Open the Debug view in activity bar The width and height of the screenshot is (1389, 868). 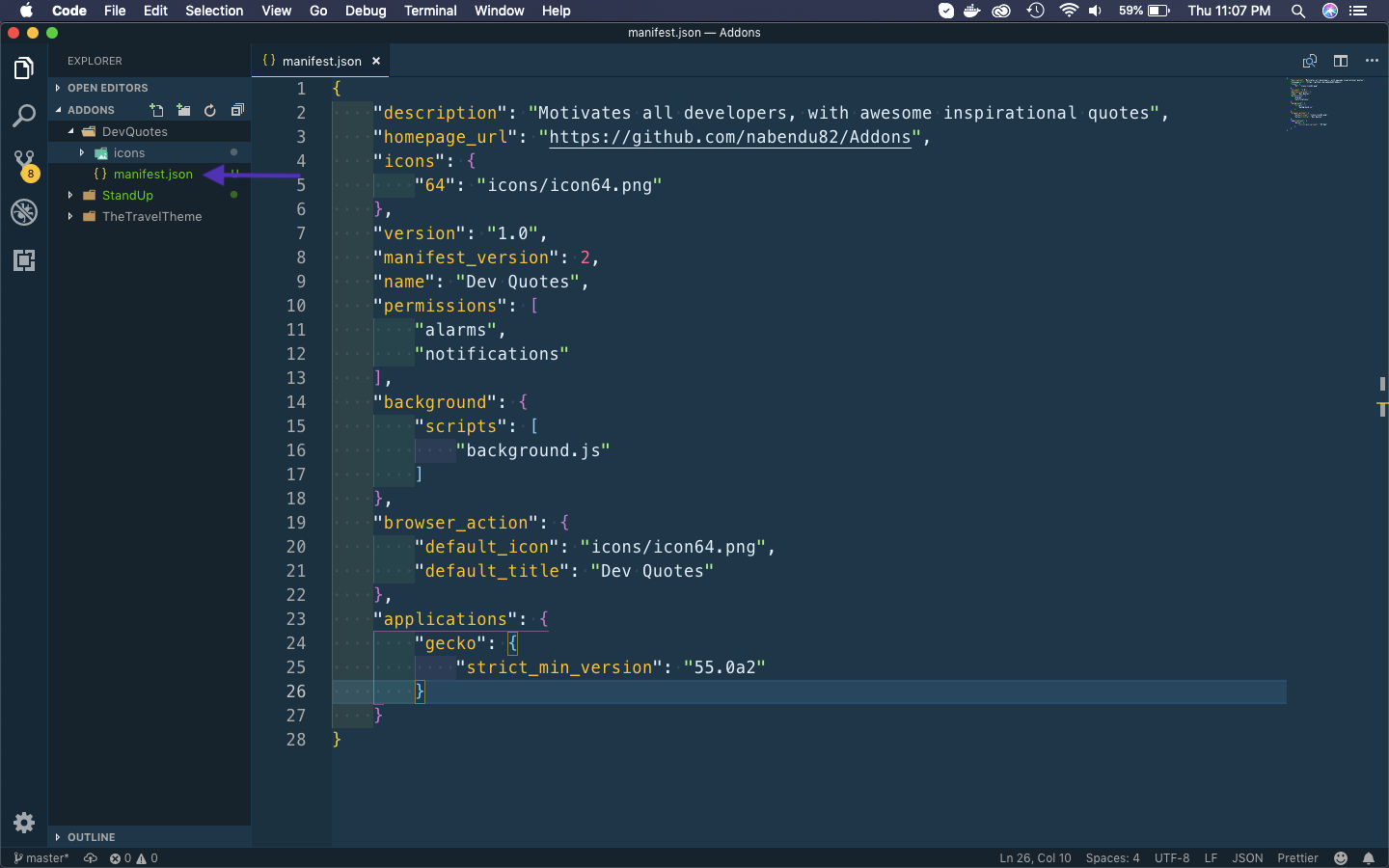(x=24, y=212)
